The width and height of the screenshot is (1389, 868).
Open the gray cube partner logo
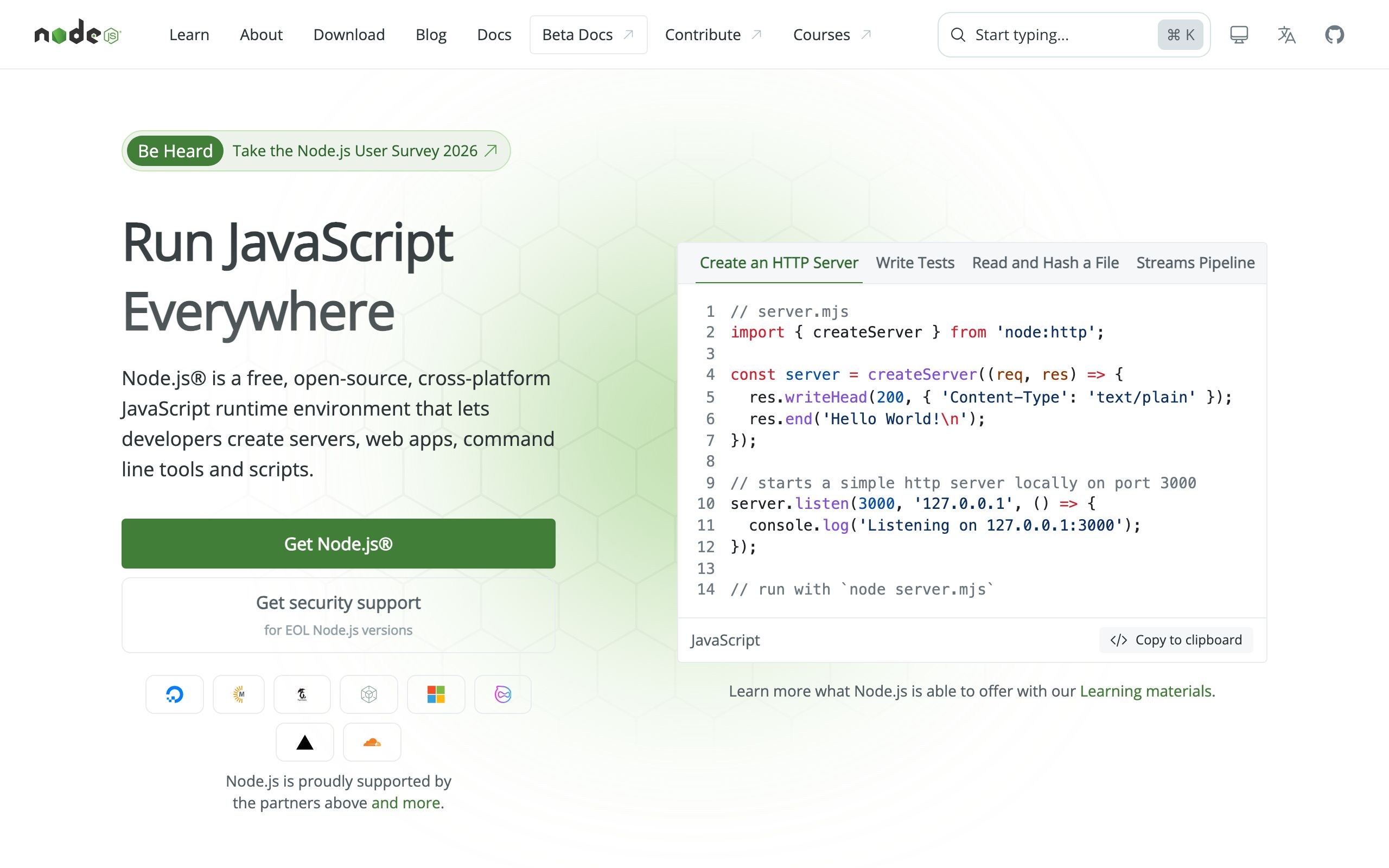(x=368, y=694)
